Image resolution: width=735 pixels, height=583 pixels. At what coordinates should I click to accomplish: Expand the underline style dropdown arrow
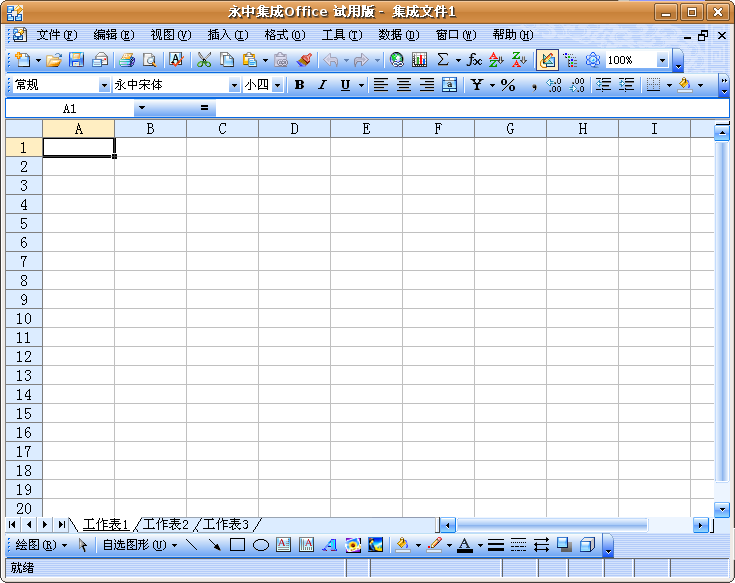point(361,85)
